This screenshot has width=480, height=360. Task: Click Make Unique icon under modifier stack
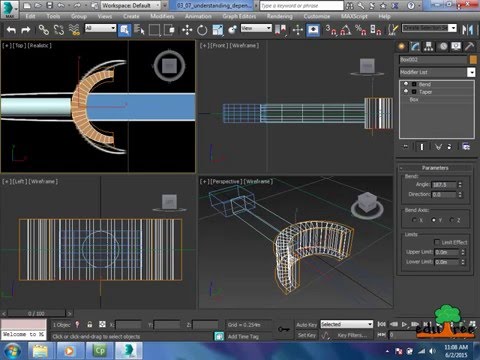point(438,147)
